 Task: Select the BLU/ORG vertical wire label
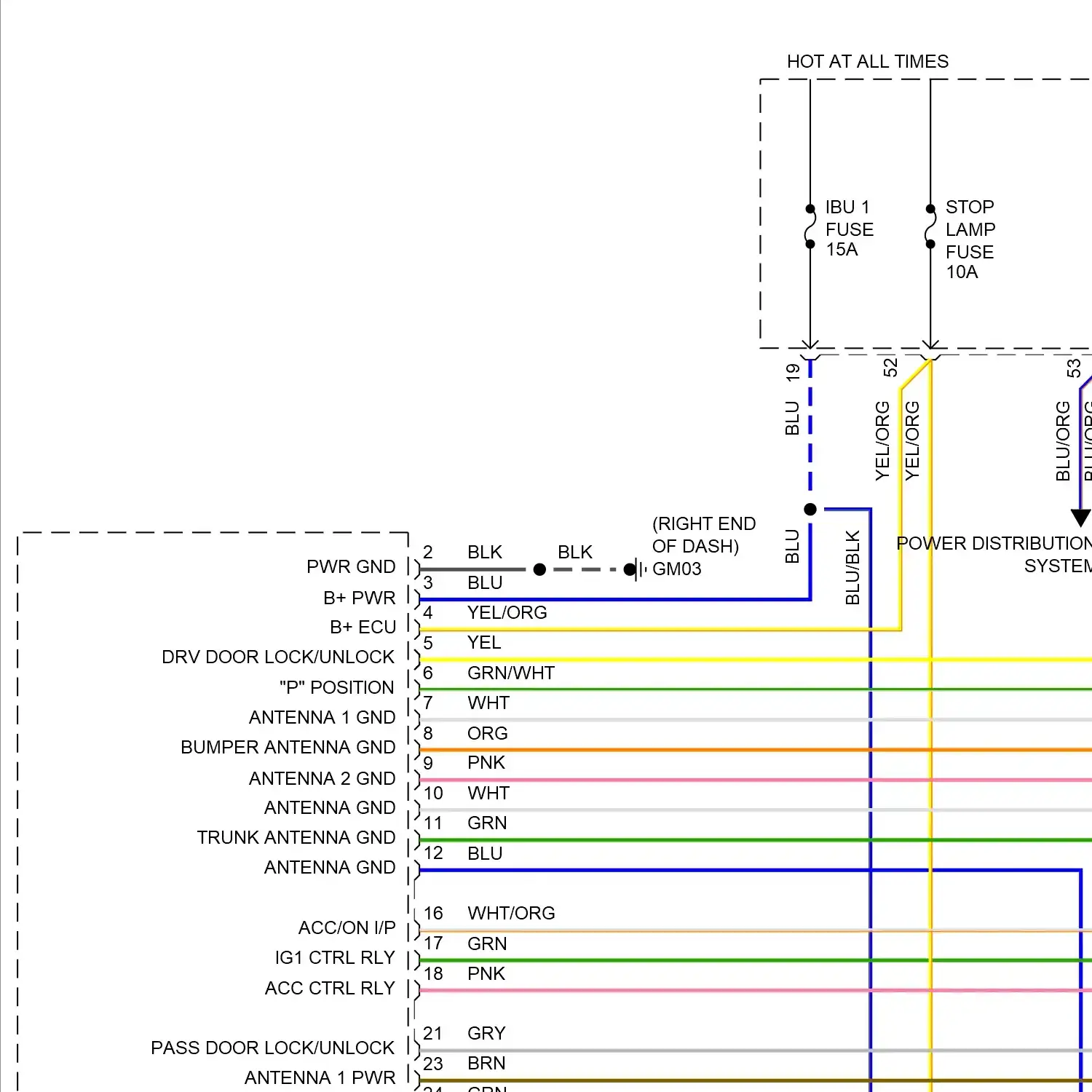click(1063, 441)
